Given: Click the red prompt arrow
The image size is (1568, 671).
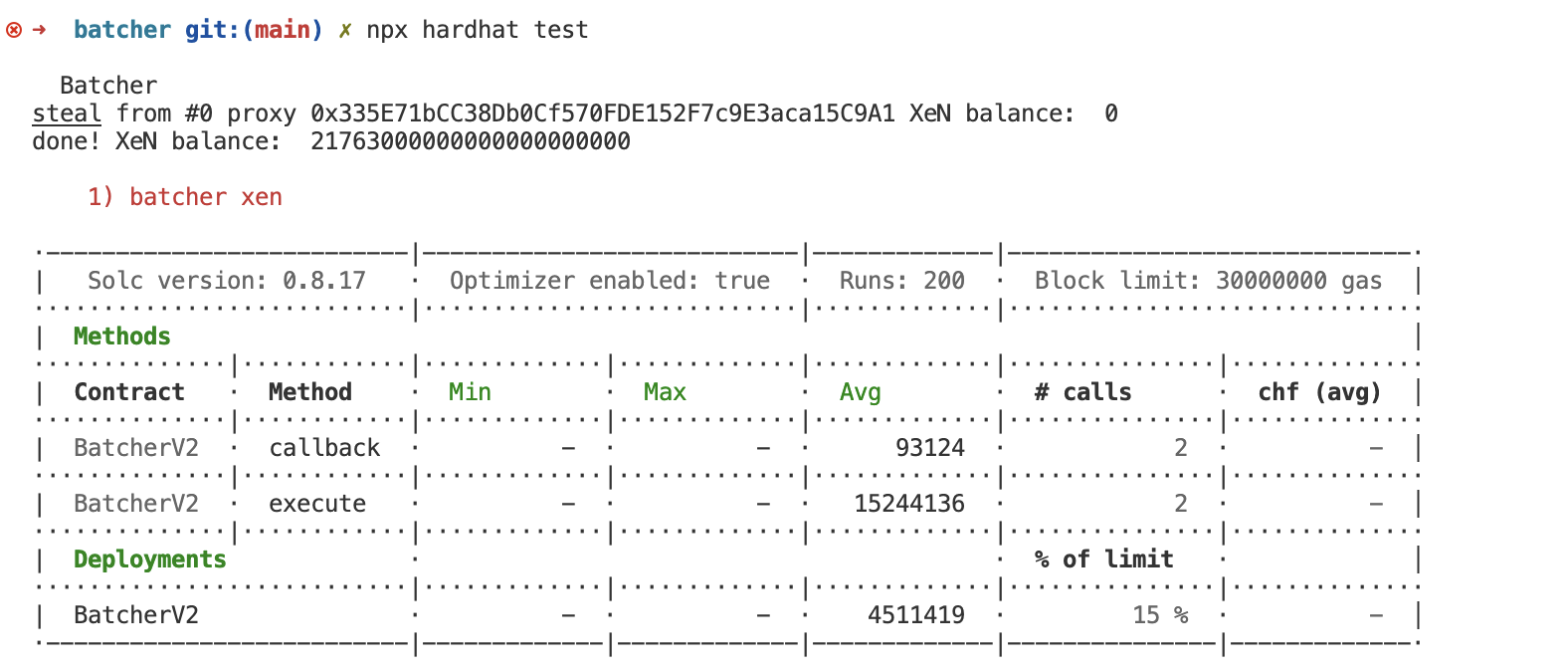Looking at the screenshot, I should click(40, 30).
